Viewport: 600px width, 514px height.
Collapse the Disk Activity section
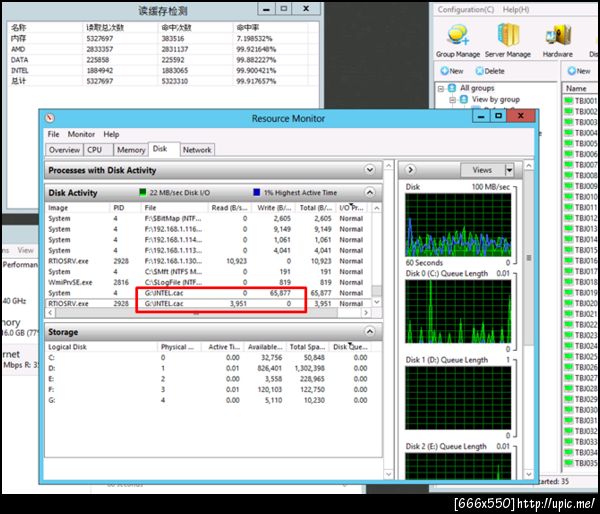pos(370,193)
